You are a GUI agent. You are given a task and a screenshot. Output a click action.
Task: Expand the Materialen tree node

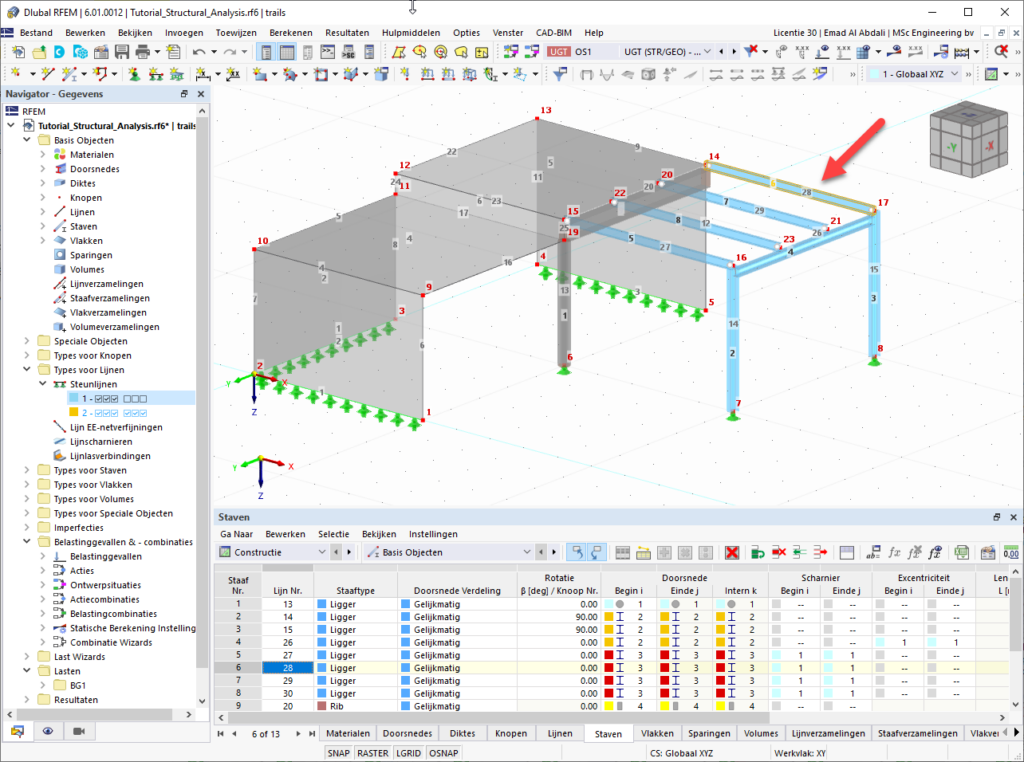[x=42, y=154]
